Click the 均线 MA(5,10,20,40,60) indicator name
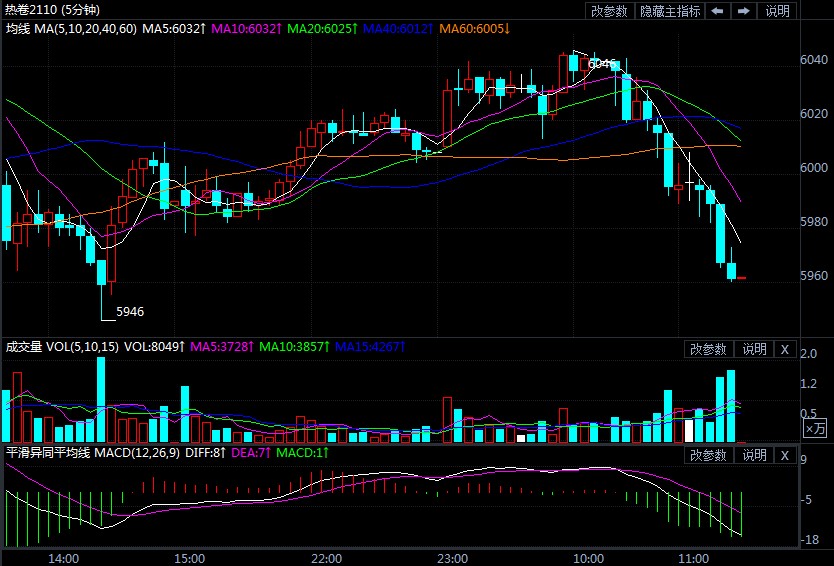Viewport: 834px width, 566px height. (x=70, y=28)
